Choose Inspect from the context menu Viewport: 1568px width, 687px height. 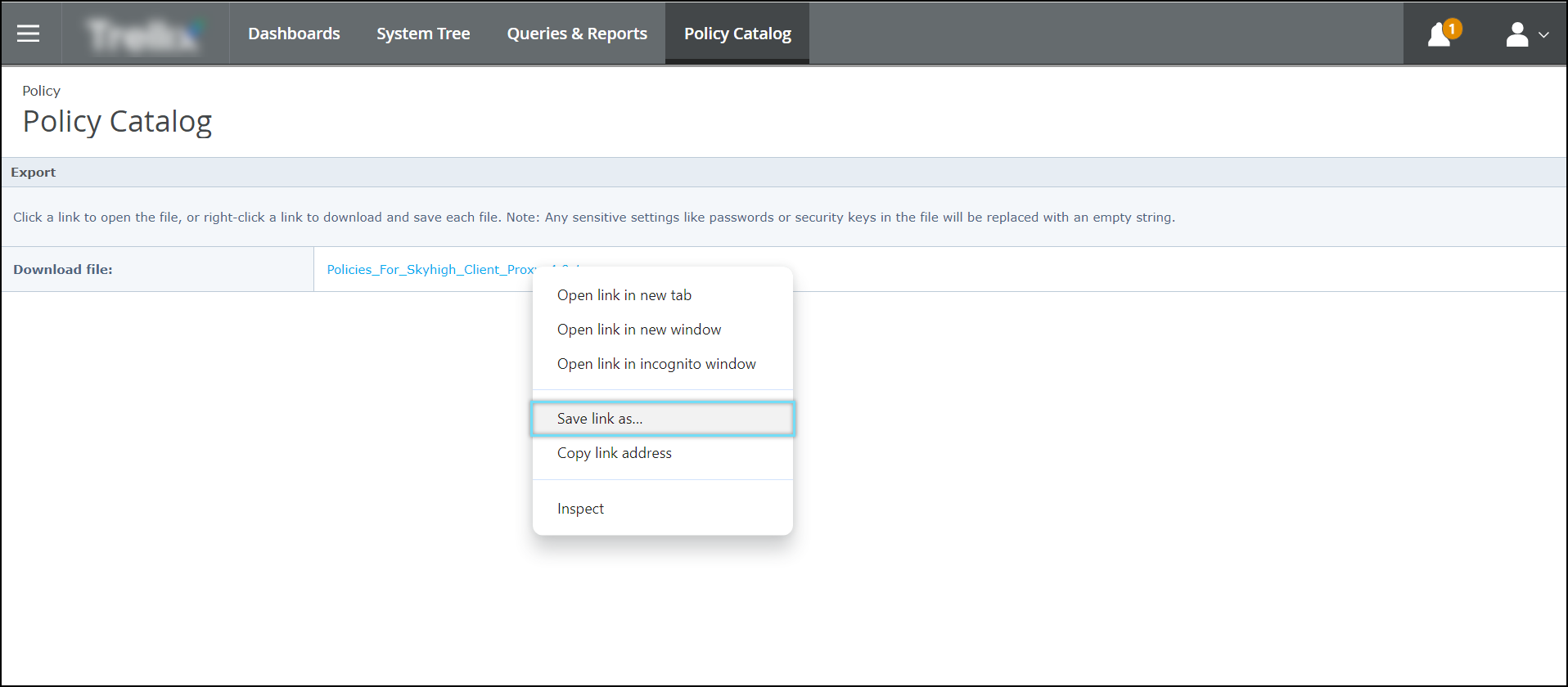tap(580, 509)
